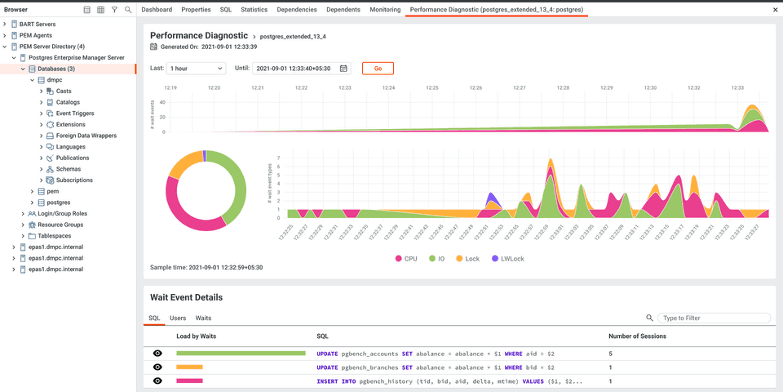This screenshot has width=784, height=392.
Task: Expand the pem database node
Action: coord(32,191)
